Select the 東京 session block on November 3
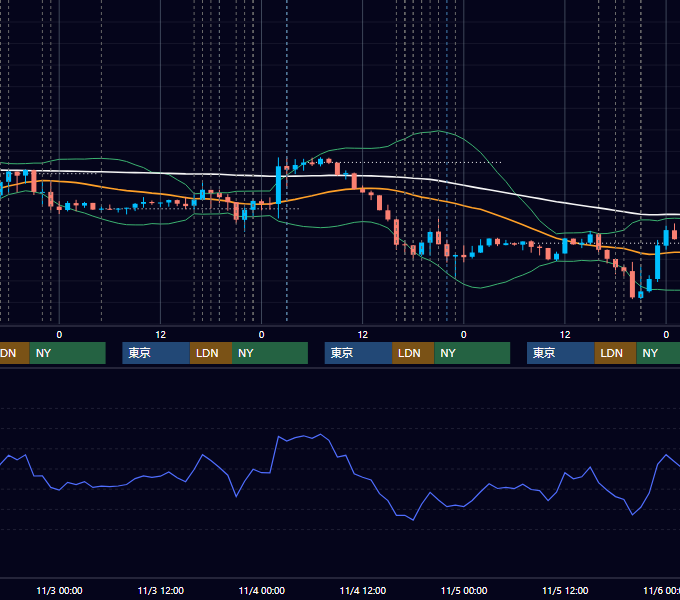The width and height of the screenshot is (680, 600). click(x=156, y=353)
